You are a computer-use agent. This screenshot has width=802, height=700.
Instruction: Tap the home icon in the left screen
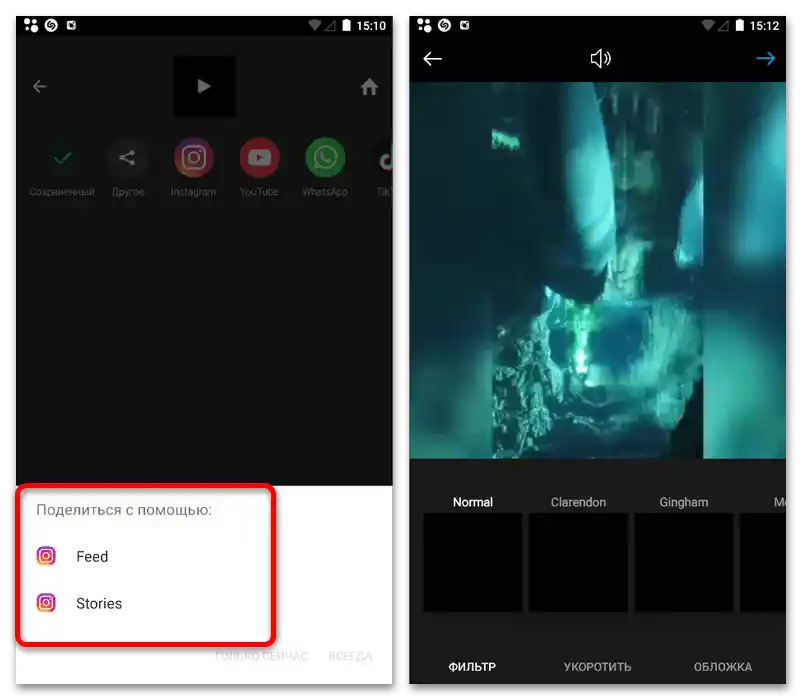369,86
